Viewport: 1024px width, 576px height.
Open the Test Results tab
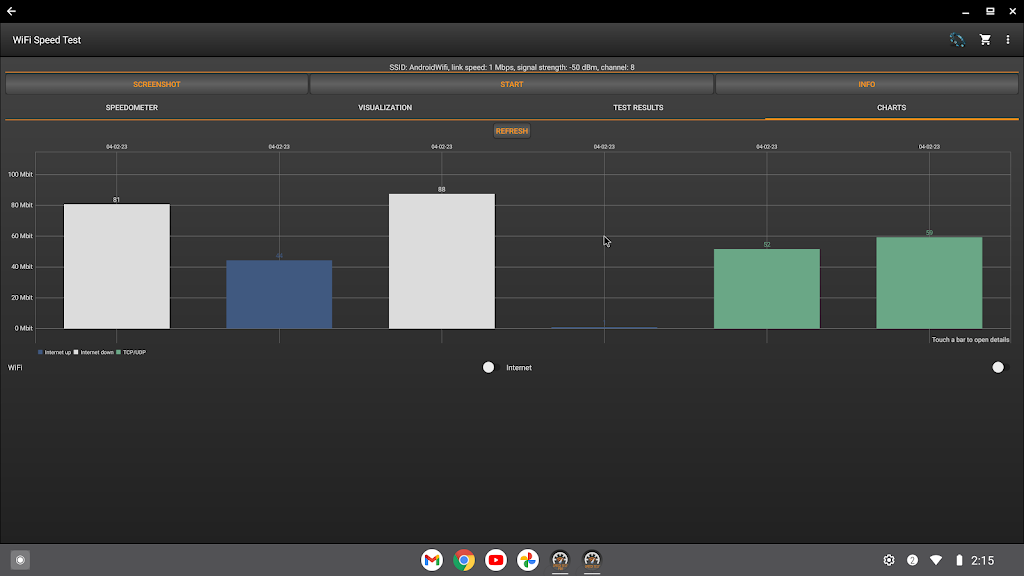coord(638,108)
